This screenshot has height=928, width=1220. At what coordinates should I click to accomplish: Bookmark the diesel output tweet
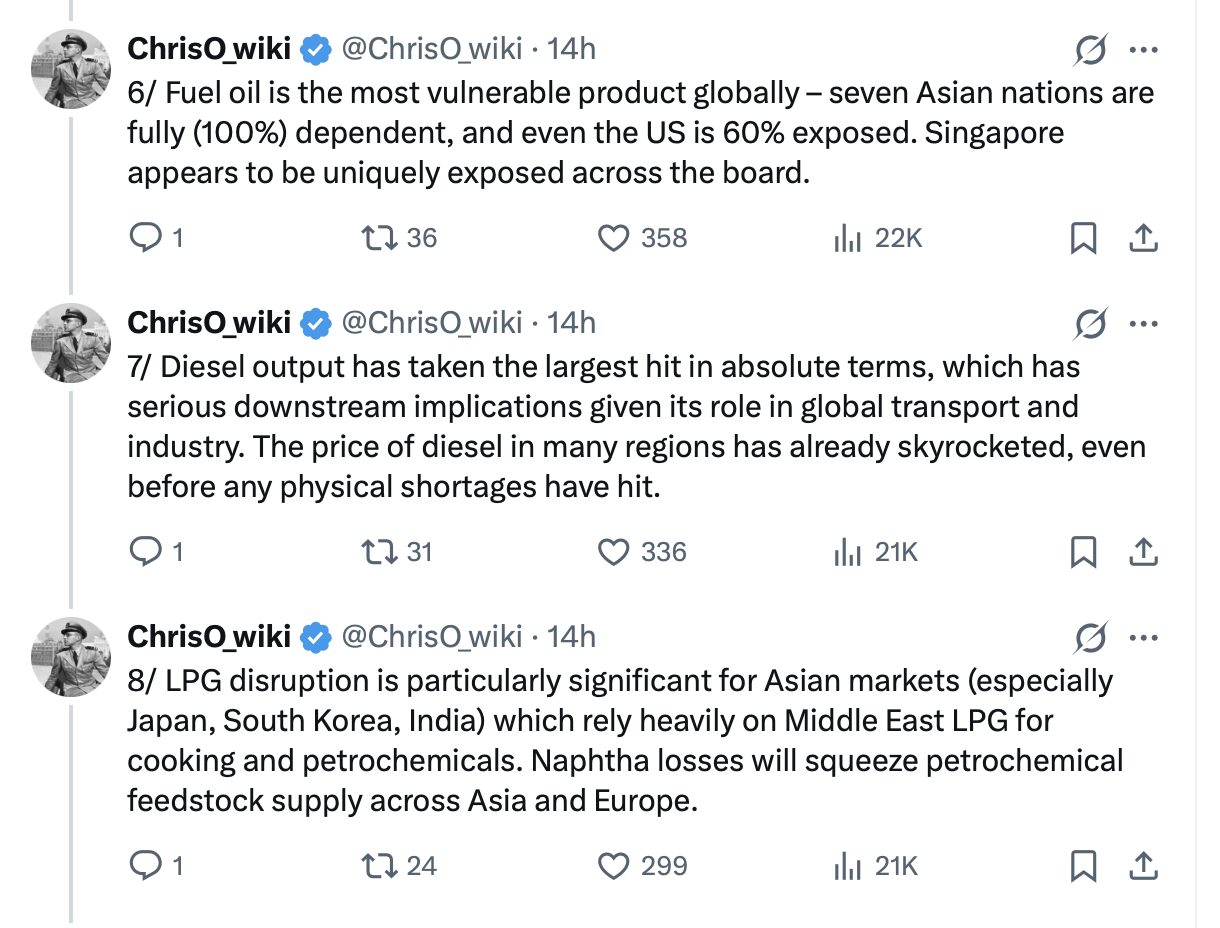[x=1083, y=552]
